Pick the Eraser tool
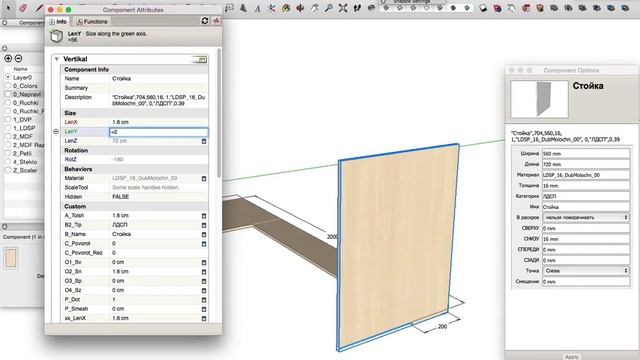 [23, 8]
